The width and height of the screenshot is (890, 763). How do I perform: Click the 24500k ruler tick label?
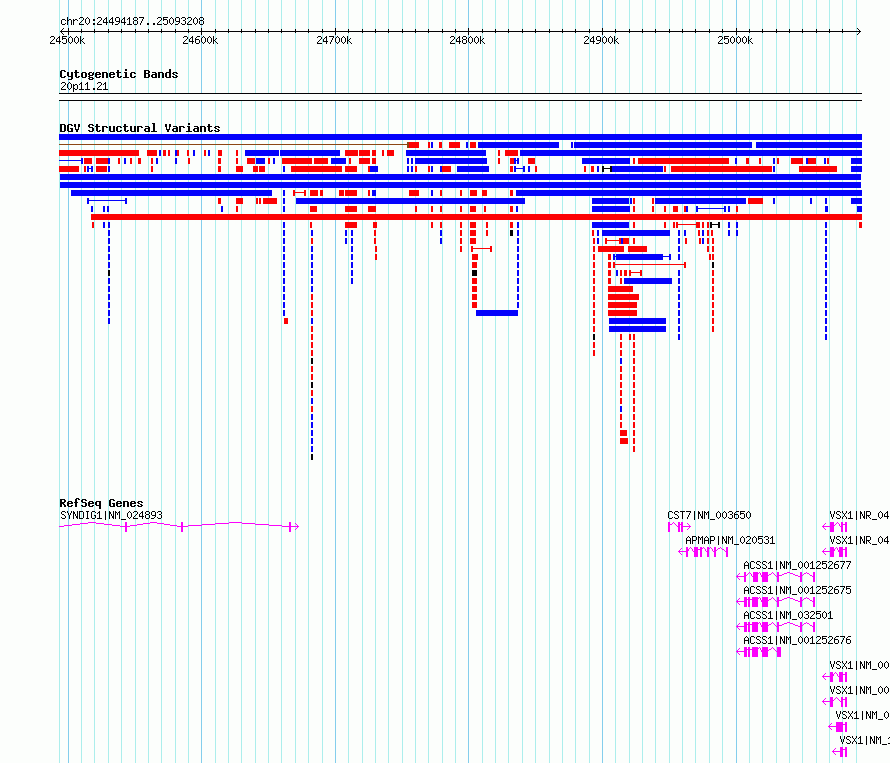(x=67, y=40)
